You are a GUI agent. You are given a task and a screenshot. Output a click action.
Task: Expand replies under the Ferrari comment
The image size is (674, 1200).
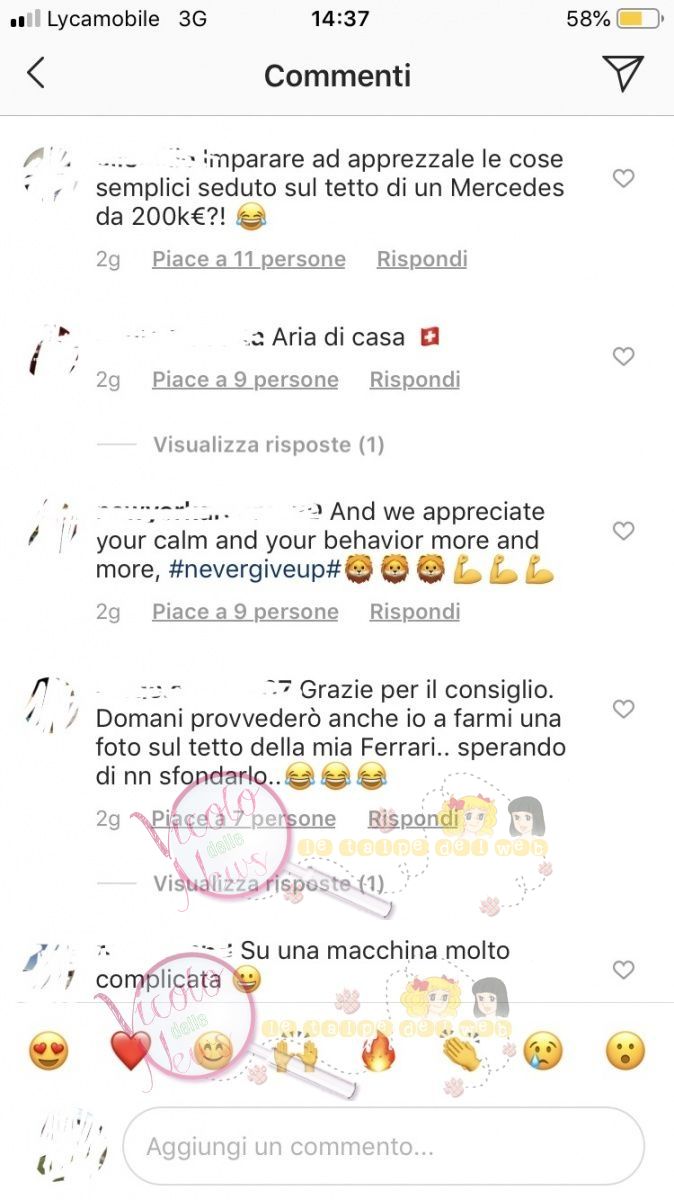[268, 884]
